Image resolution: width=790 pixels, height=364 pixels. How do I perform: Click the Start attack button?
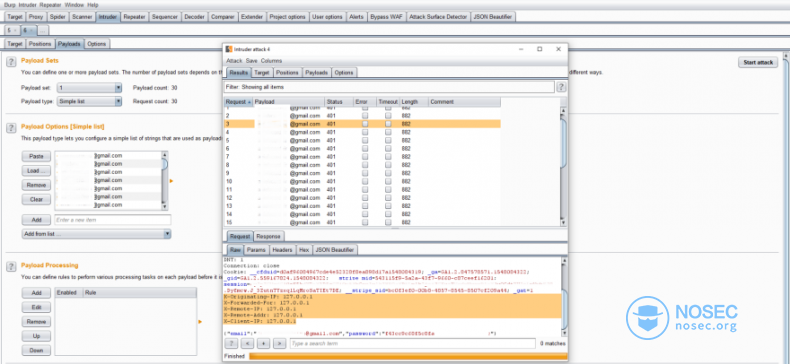point(758,63)
